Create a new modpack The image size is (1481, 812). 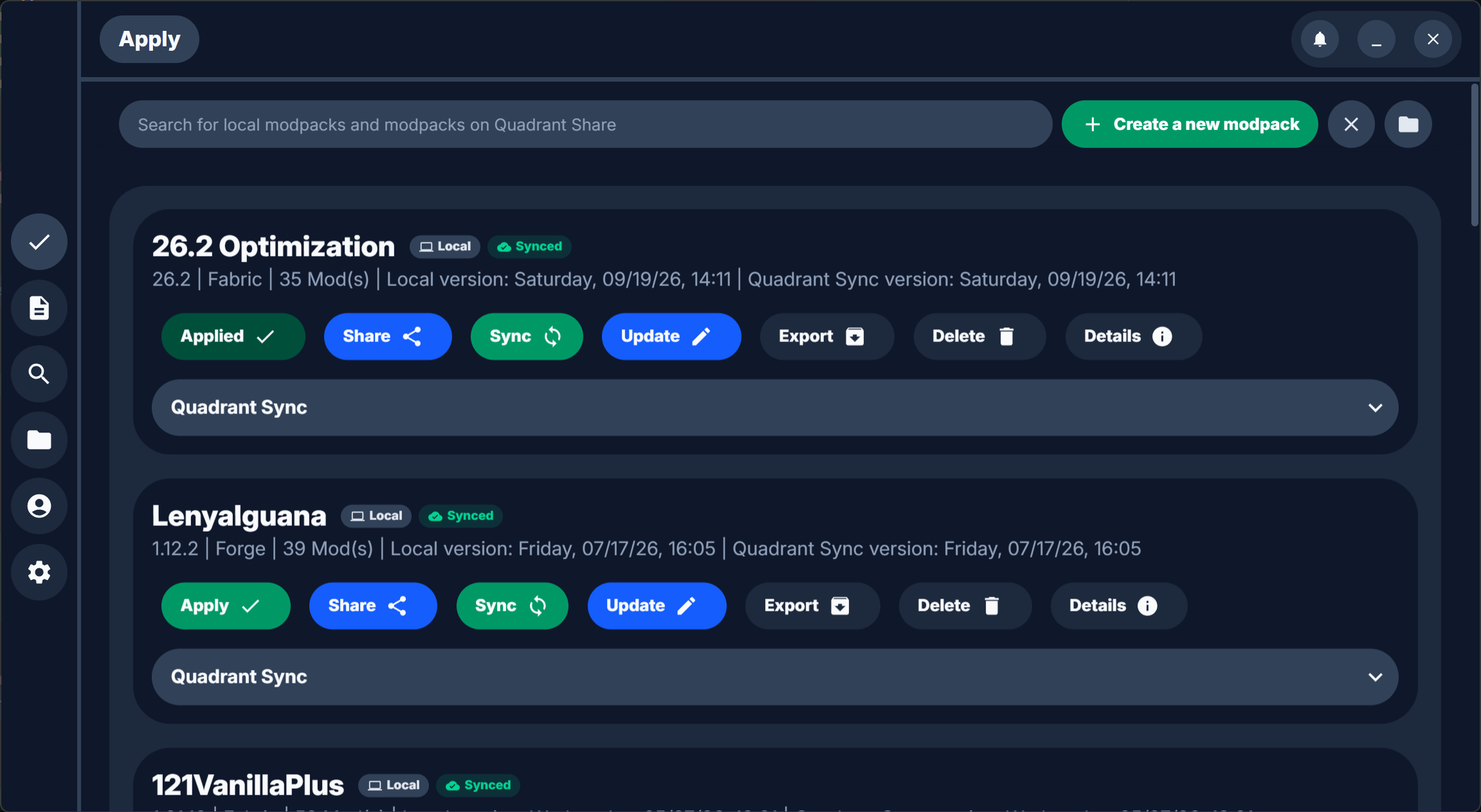point(1190,124)
